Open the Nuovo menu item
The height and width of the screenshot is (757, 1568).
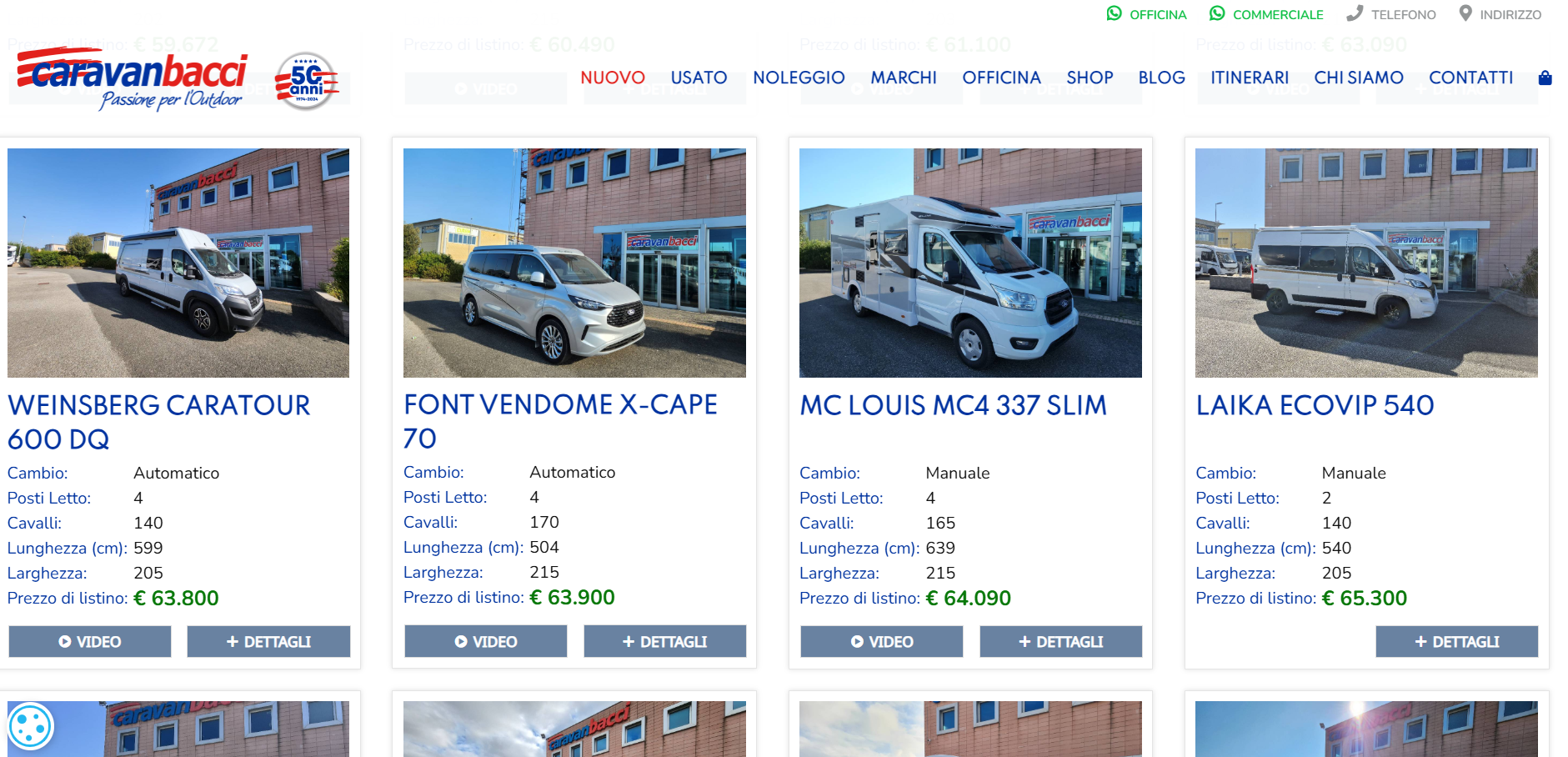[613, 78]
